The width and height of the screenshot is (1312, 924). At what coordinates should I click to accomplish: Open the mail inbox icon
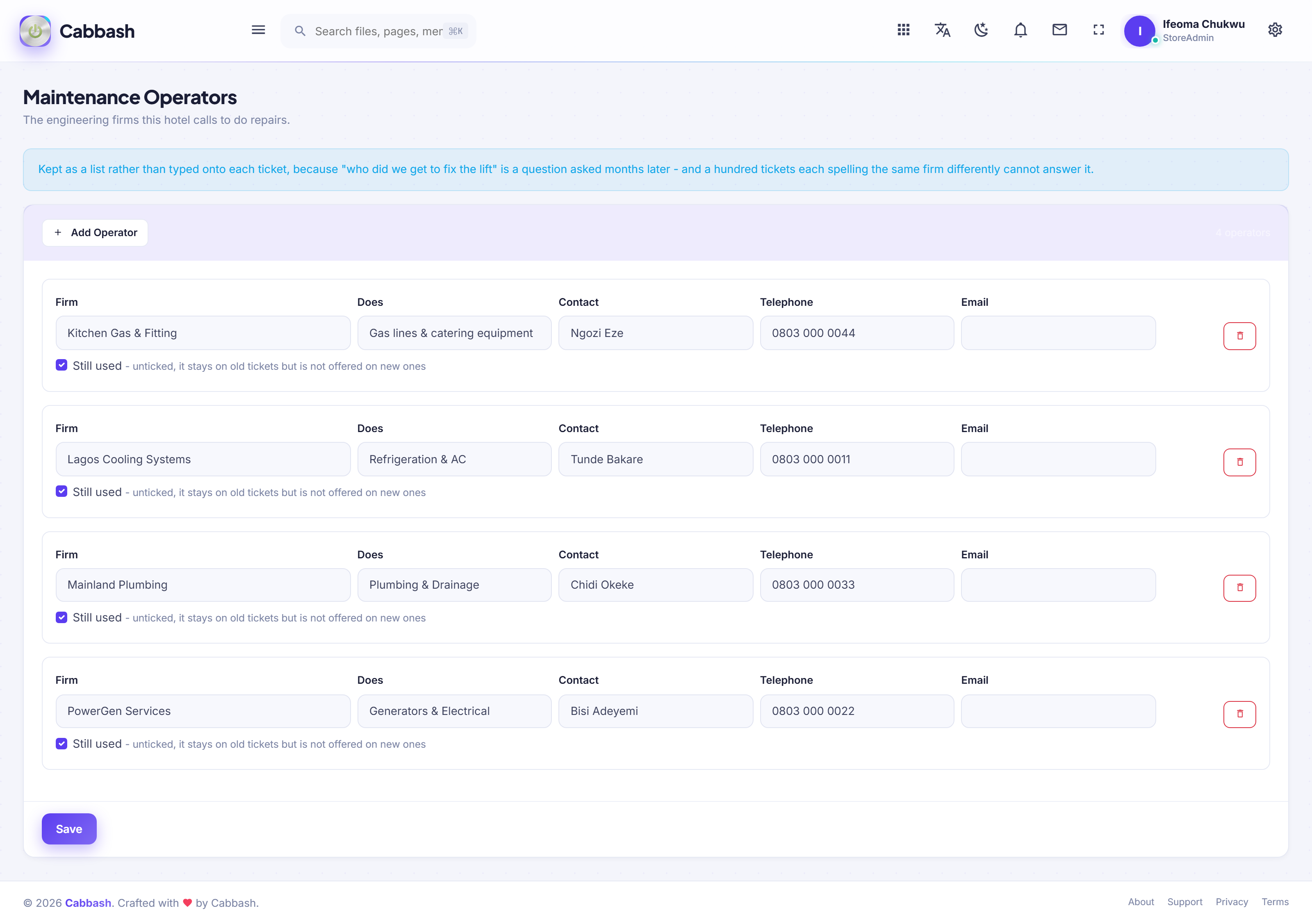click(1059, 30)
